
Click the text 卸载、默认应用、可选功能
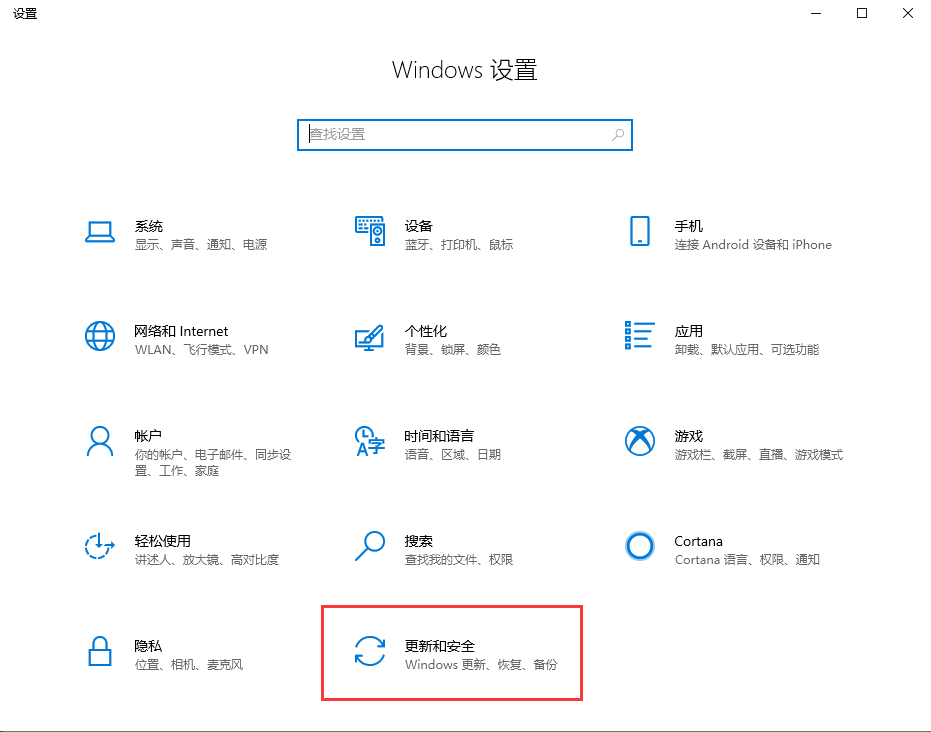(x=747, y=350)
